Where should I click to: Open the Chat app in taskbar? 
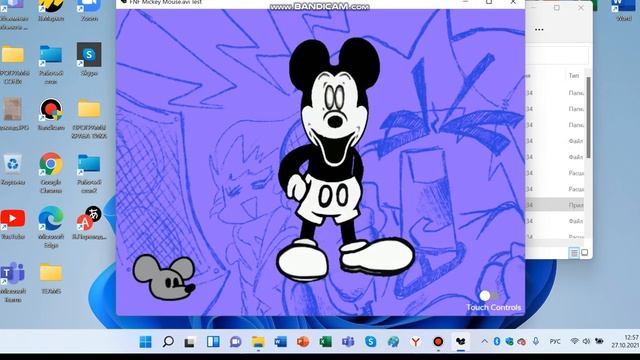(235, 342)
